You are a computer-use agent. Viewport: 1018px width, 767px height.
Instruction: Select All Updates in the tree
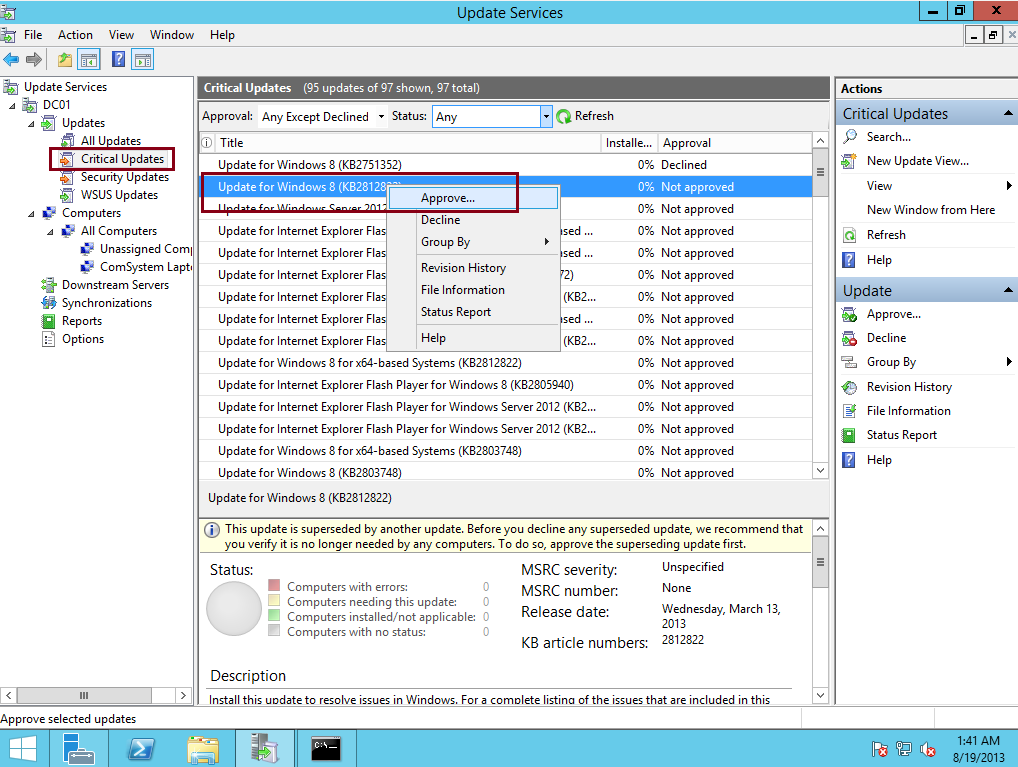pyautogui.click(x=110, y=141)
